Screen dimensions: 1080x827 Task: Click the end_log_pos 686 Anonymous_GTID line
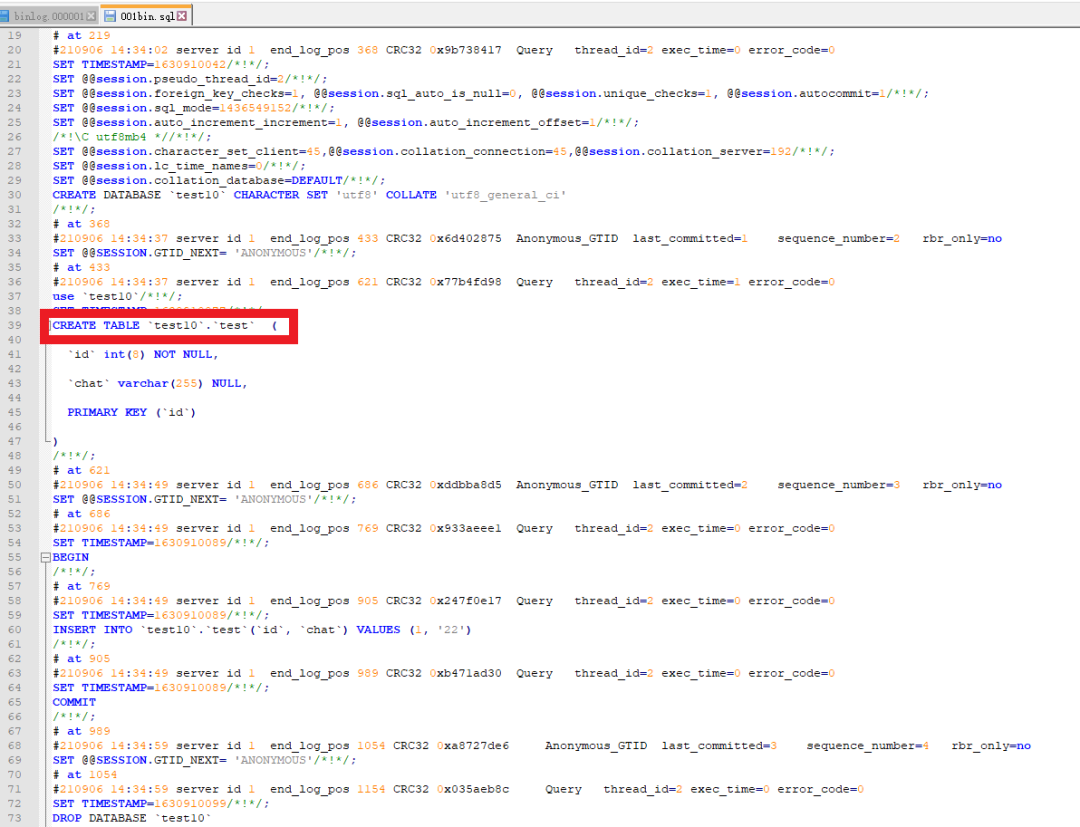tap(527, 484)
